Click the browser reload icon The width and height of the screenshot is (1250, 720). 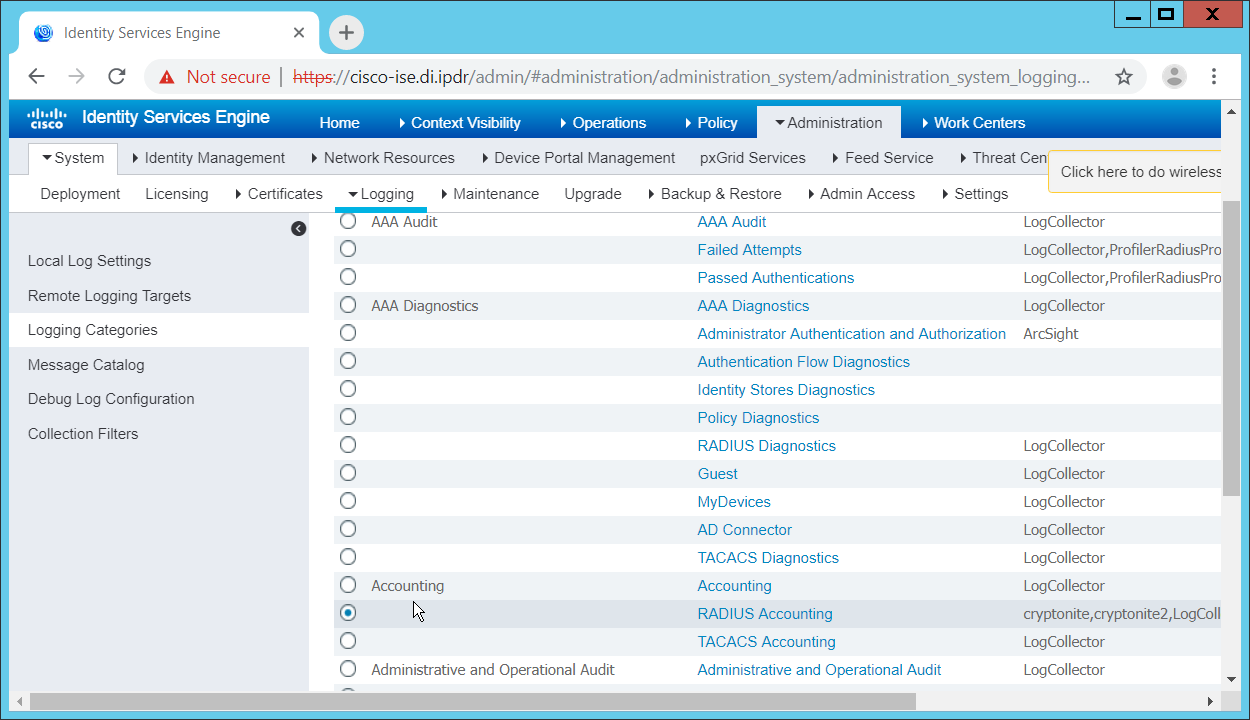(117, 77)
